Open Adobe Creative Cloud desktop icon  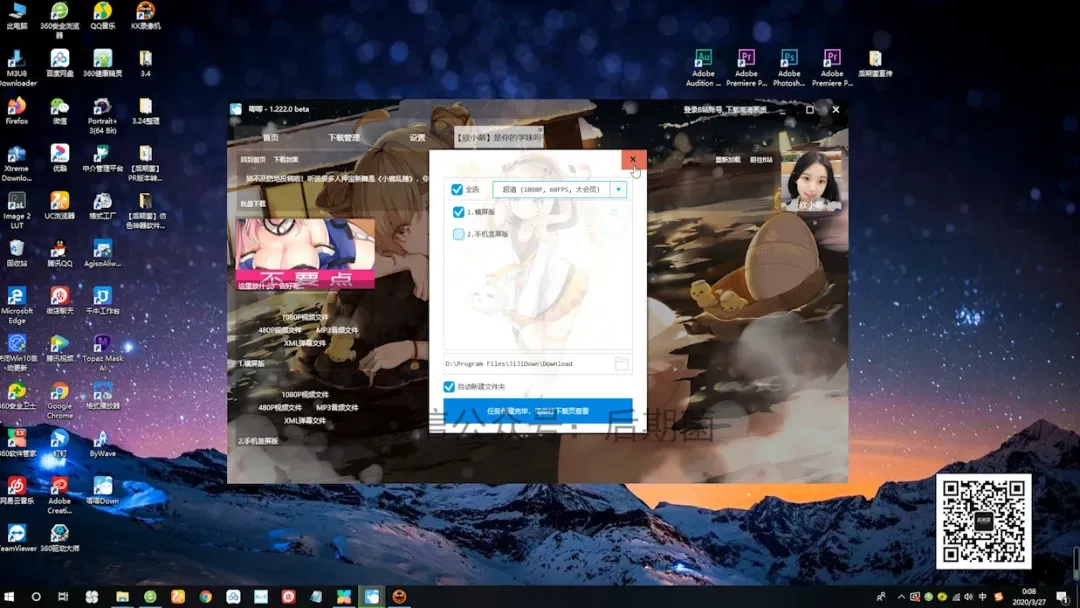click(59, 495)
